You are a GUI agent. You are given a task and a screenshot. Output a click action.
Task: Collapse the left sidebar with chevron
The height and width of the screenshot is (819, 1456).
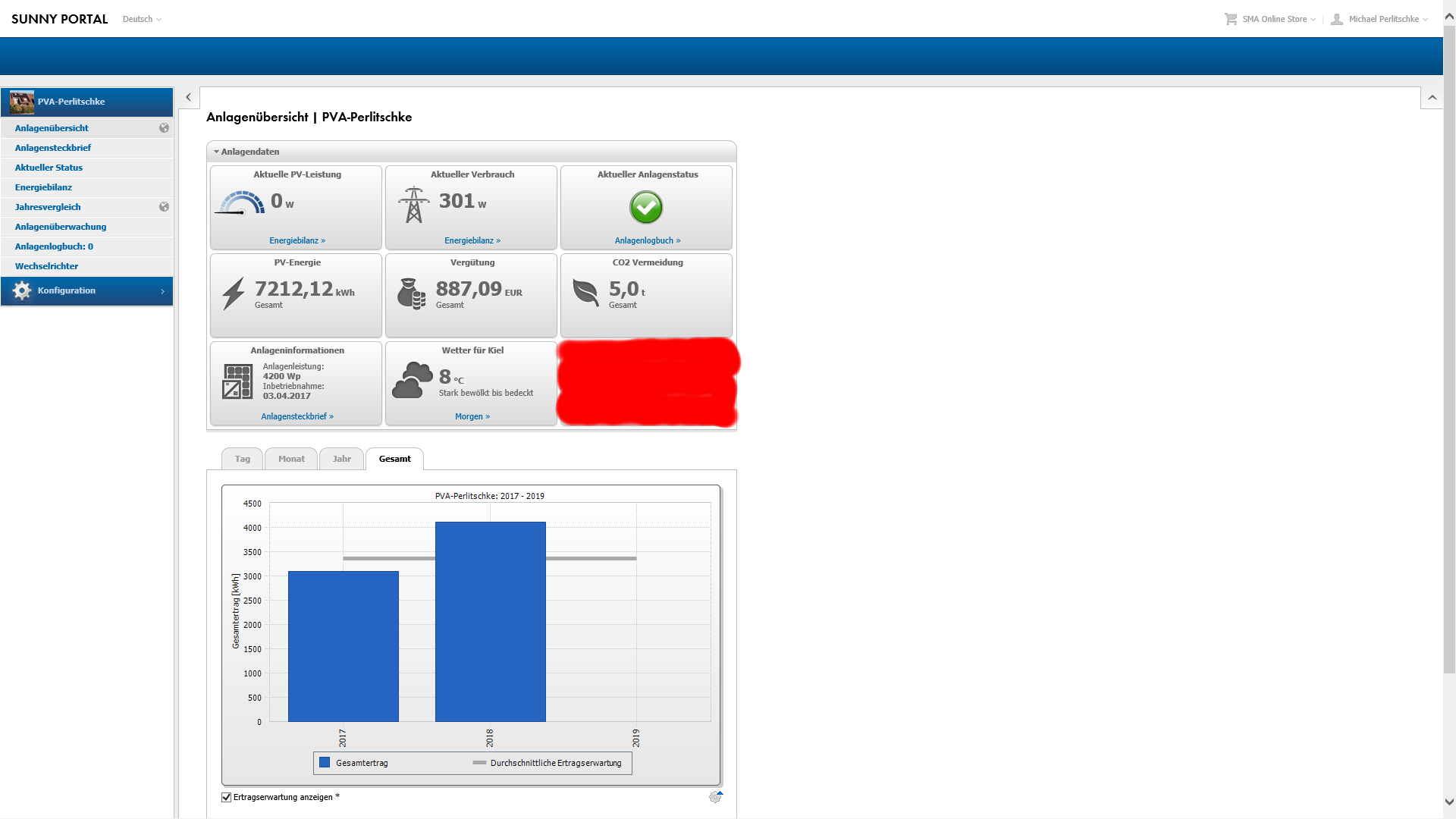coord(189,97)
